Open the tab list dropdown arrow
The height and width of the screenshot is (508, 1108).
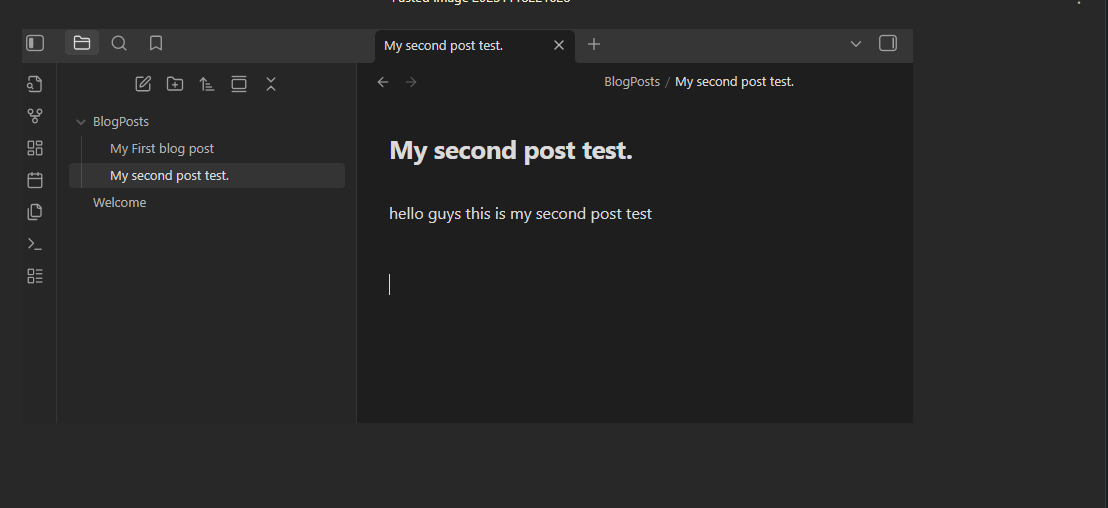pos(856,44)
